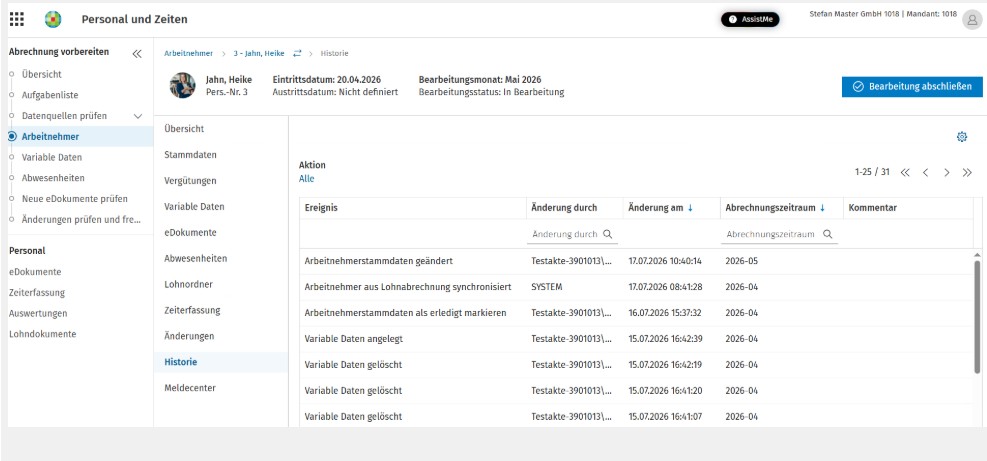The height and width of the screenshot is (461, 987).
Task: Collapse the sidebar with the double-chevron icon
Action: click(x=137, y=54)
